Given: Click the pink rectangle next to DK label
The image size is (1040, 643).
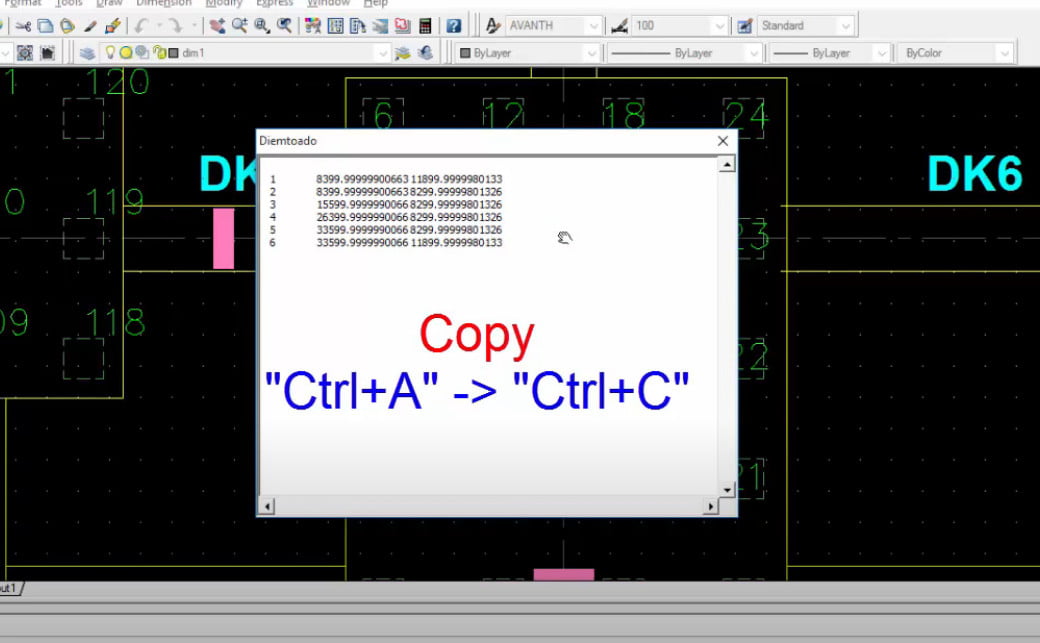Looking at the screenshot, I should tap(224, 238).
